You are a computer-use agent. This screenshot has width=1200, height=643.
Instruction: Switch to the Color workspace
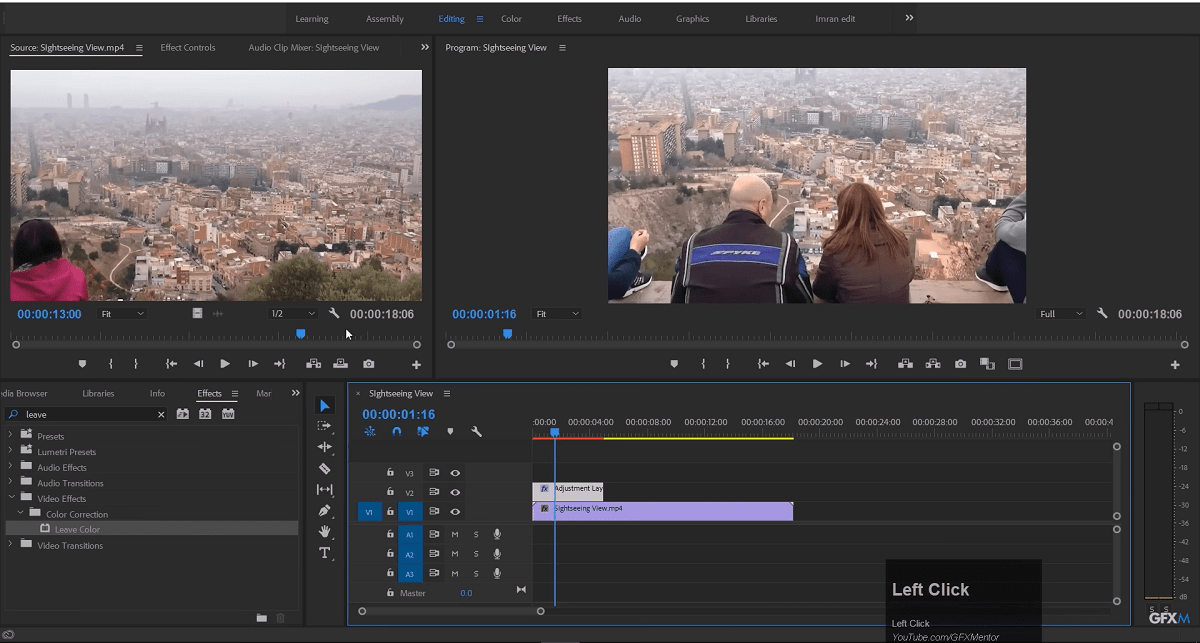click(x=510, y=18)
